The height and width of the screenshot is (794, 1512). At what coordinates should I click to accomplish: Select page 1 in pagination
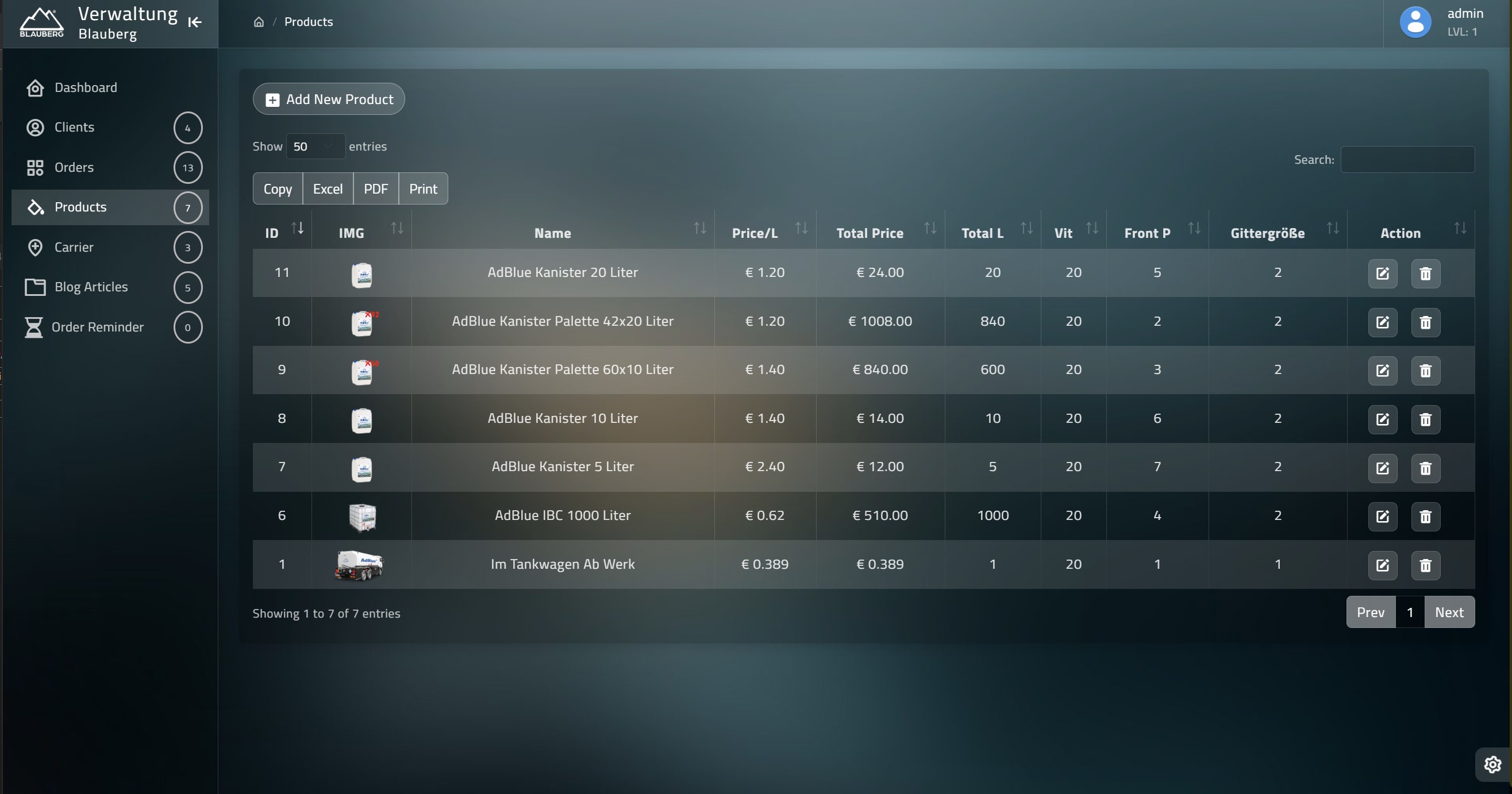pos(1410,612)
